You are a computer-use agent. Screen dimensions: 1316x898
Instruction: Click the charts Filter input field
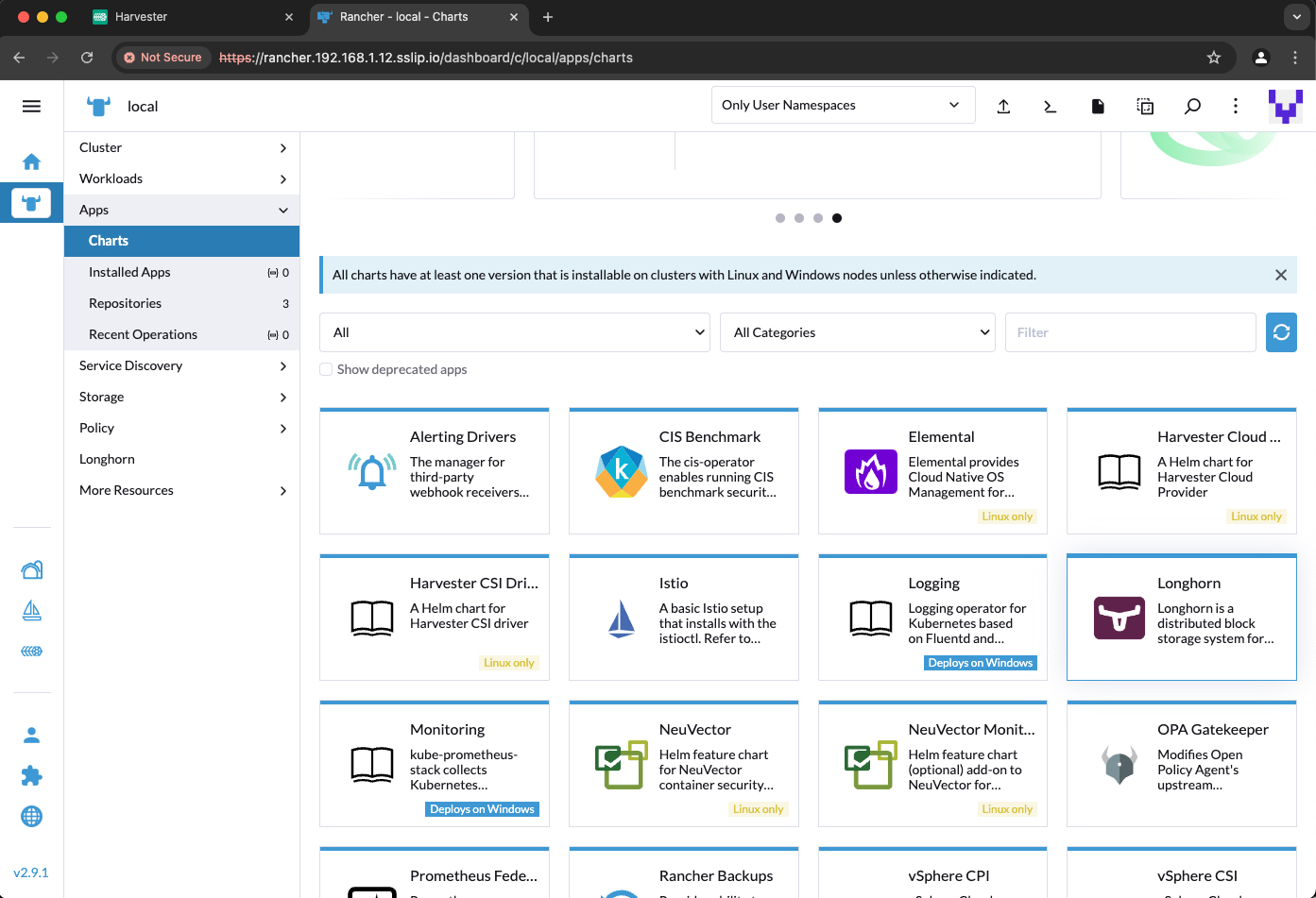pyautogui.click(x=1130, y=332)
